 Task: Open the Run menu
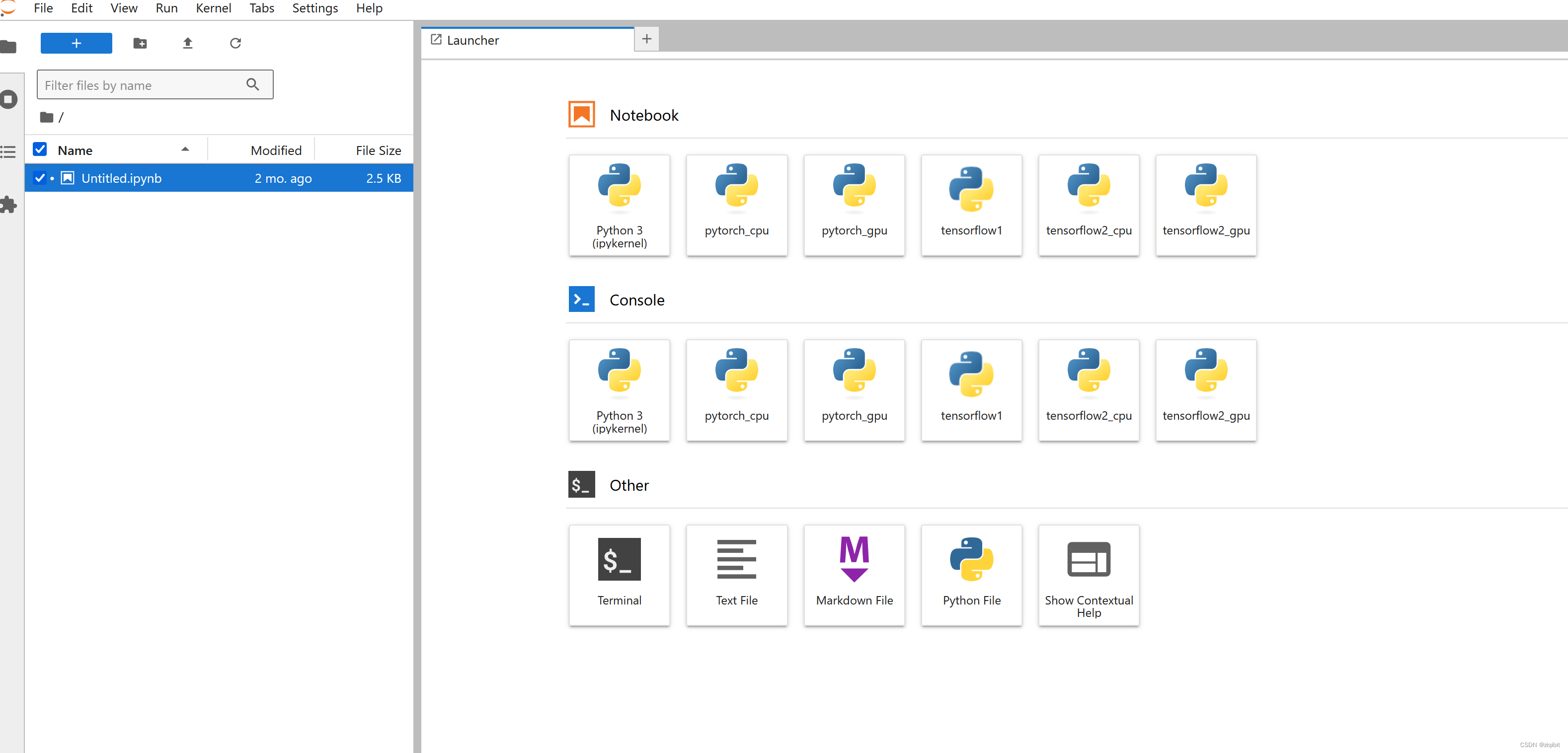point(167,8)
